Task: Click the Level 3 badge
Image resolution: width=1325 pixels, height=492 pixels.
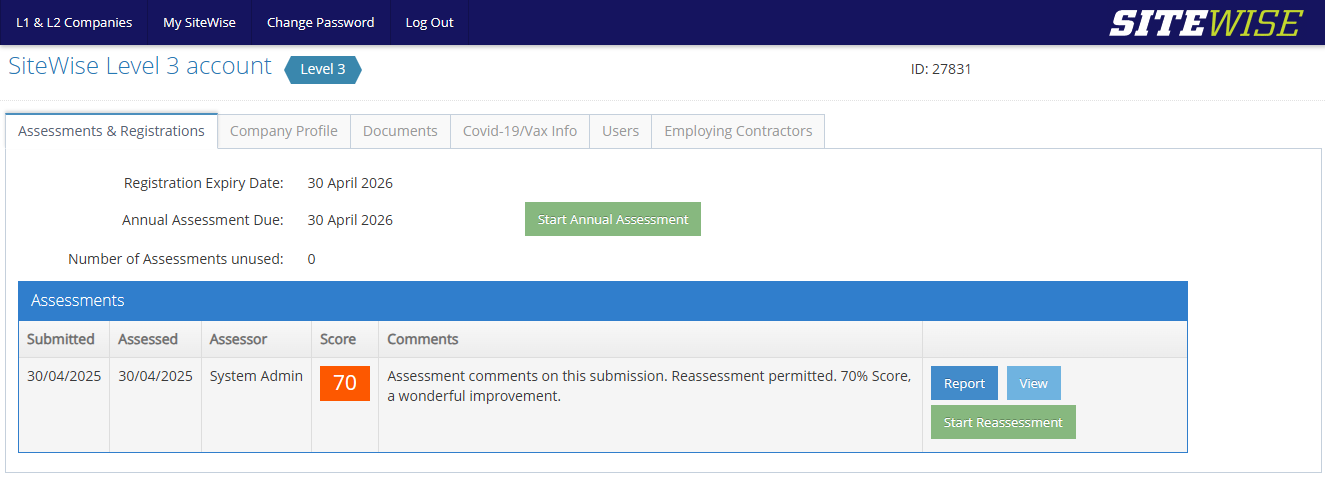Action: pos(323,69)
